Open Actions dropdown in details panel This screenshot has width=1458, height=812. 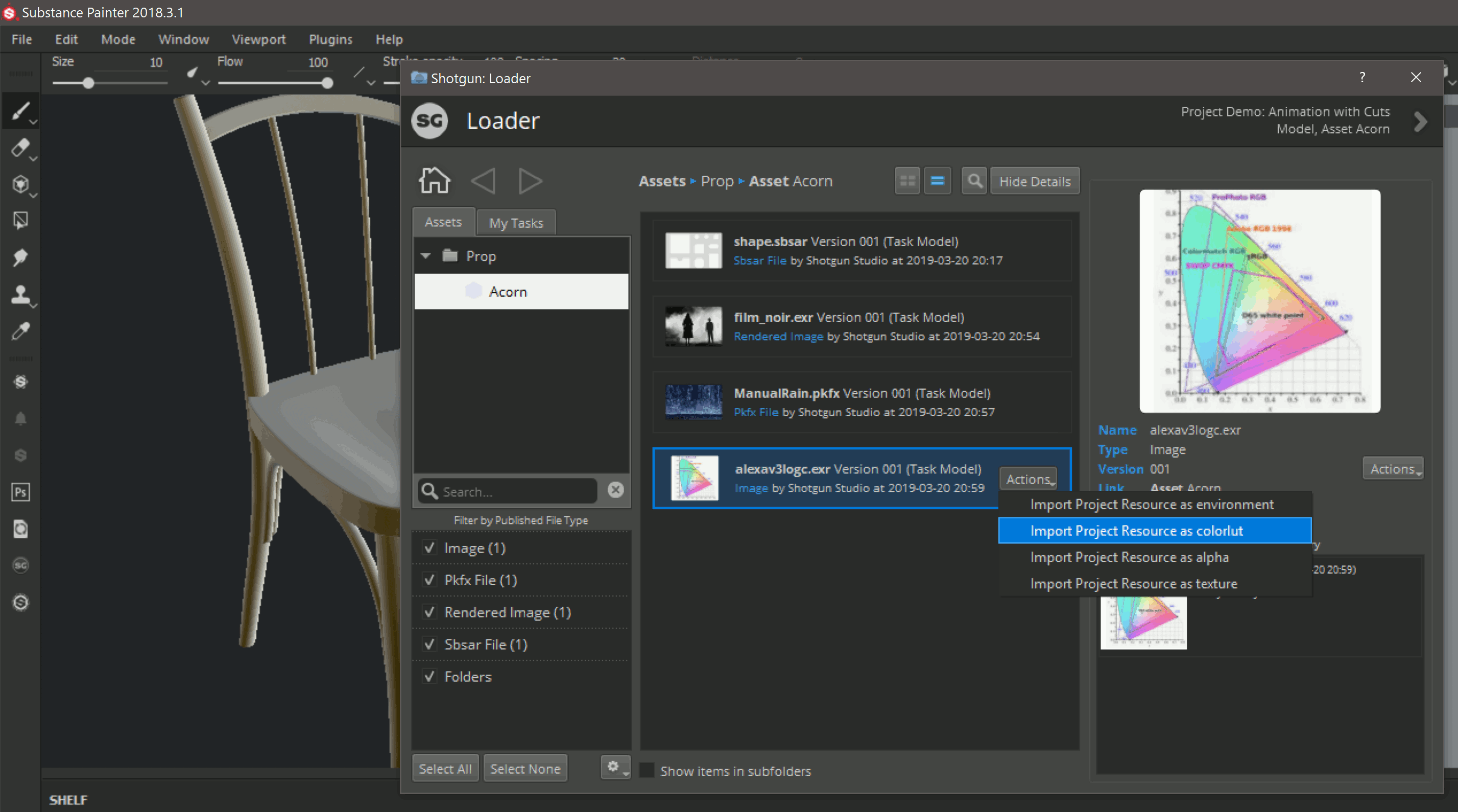tap(1392, 468)
